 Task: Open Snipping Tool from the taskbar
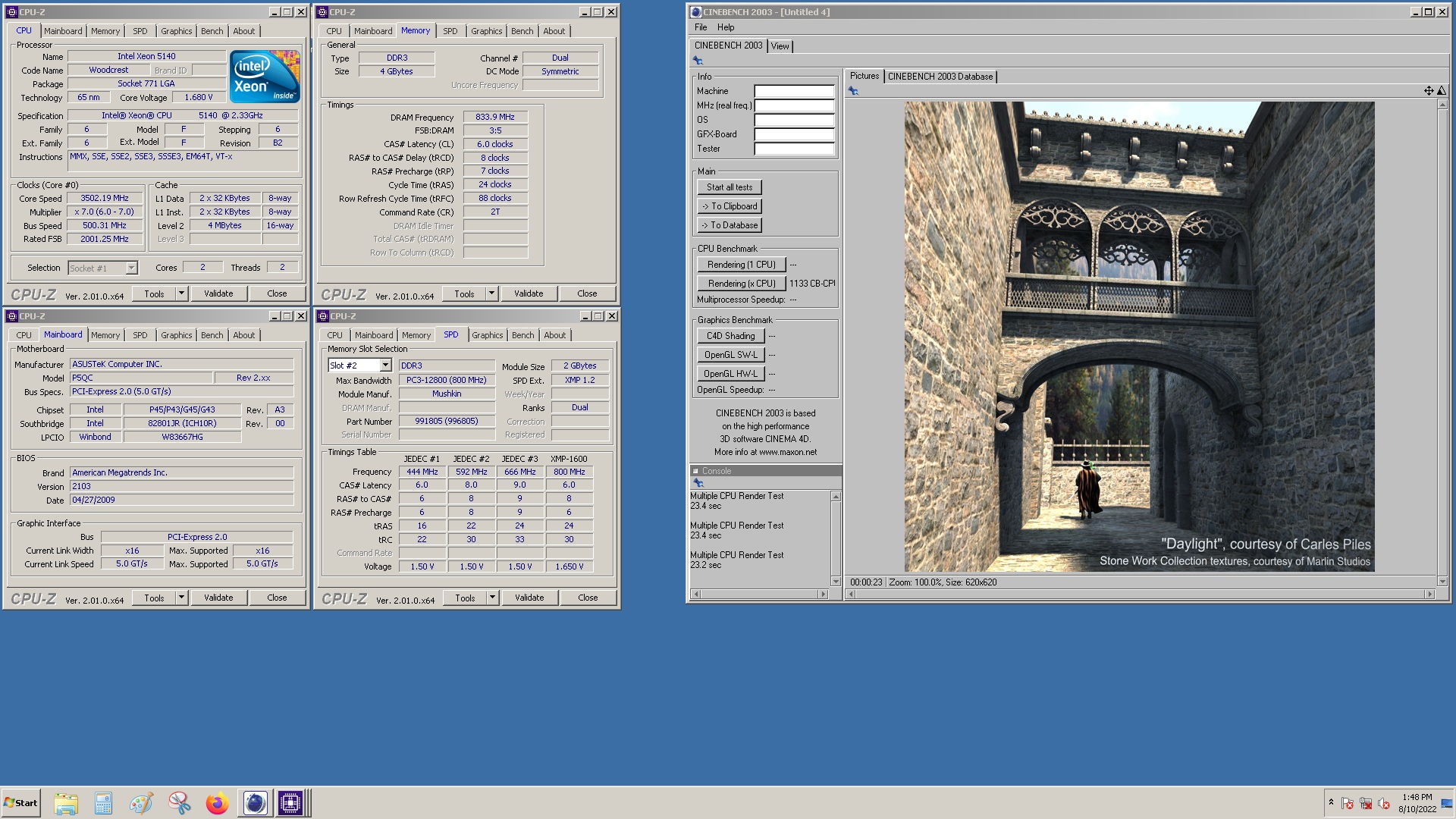click(179, 803)
